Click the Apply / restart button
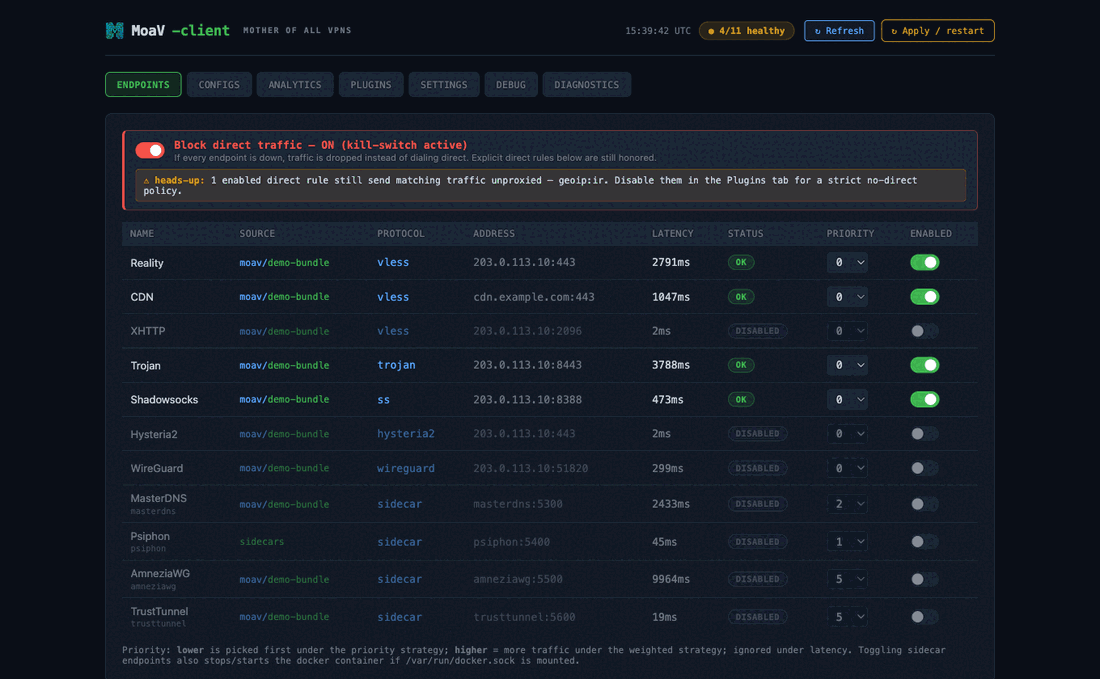The width and height of the screenshot is (1100, 679). tap(937, 31)
